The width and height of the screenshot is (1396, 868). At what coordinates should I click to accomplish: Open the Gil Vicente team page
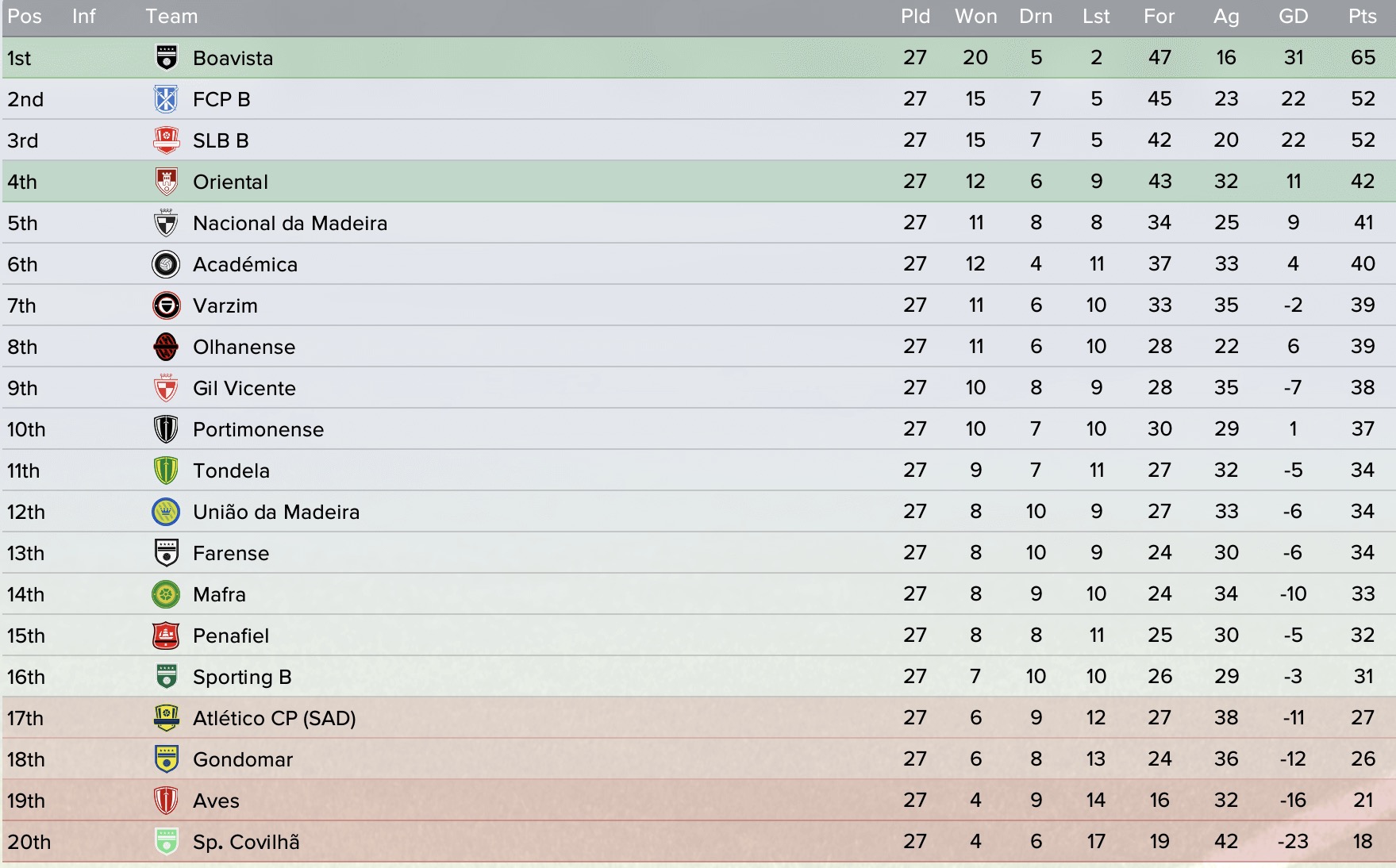(244, 388)
